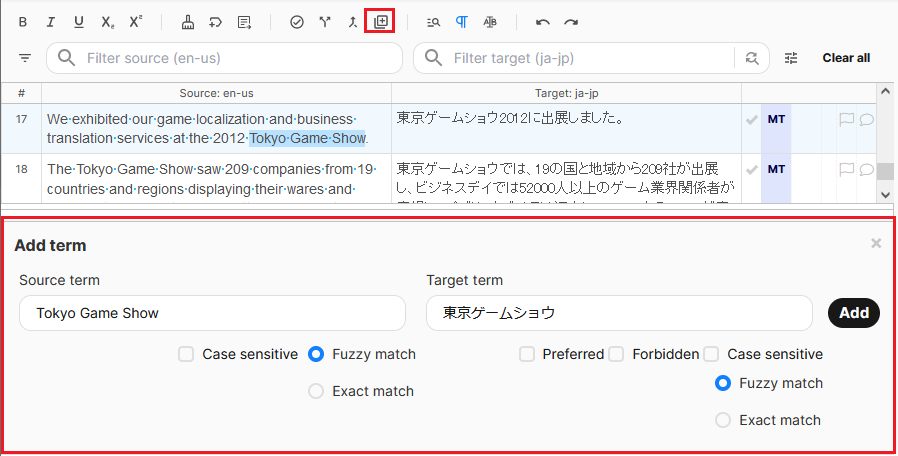
Task: Select Exact match for target term
Action: coord(723,420)
